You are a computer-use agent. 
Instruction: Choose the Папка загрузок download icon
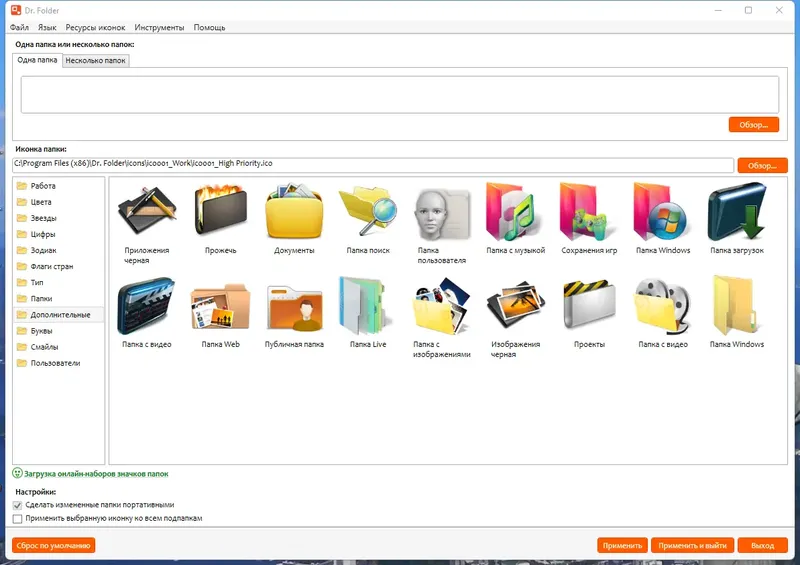[737, 211]
